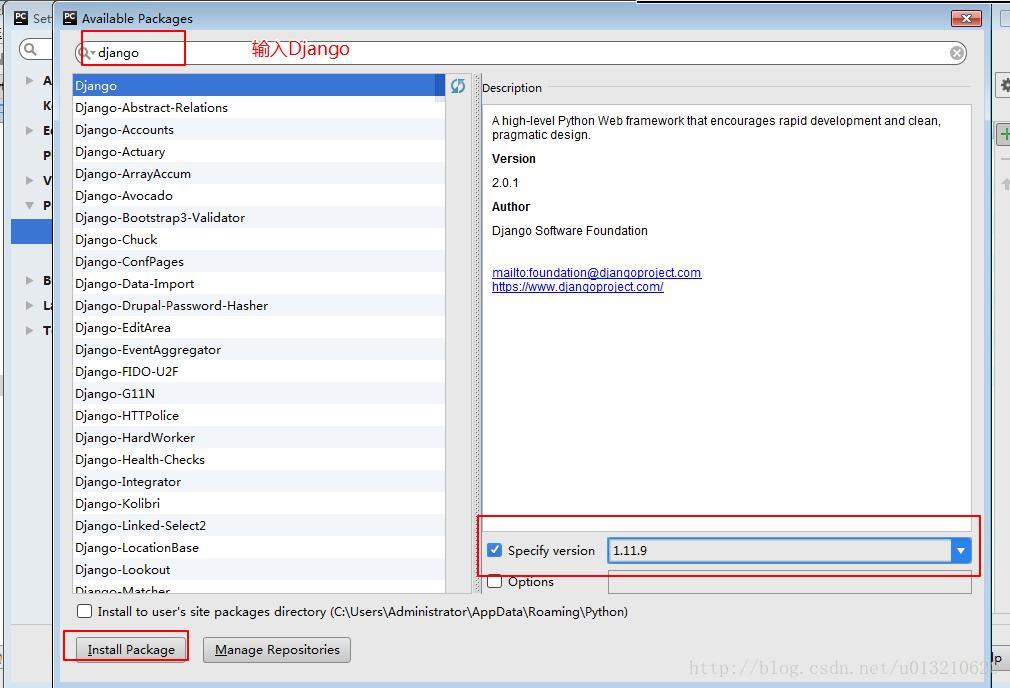The height and width of the screenshot is (688, 1010).
Task: Select Django-HardWorker in the list
Action: [259, 437]
